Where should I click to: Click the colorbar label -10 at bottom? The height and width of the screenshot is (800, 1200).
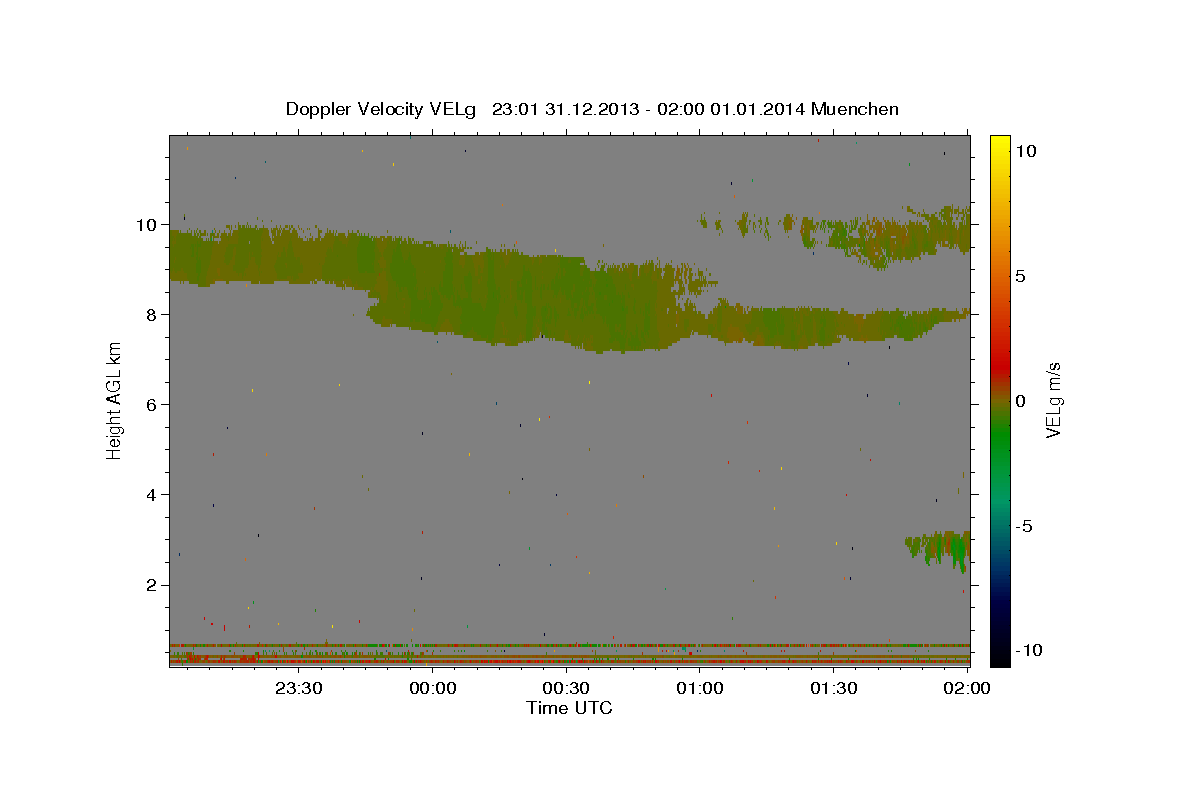[x=1028, y=650]
